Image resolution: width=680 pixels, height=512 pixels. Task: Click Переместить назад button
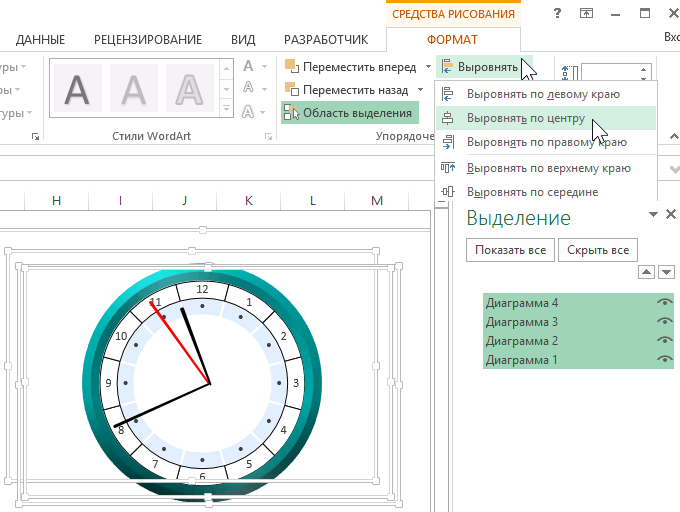(347, 90)
